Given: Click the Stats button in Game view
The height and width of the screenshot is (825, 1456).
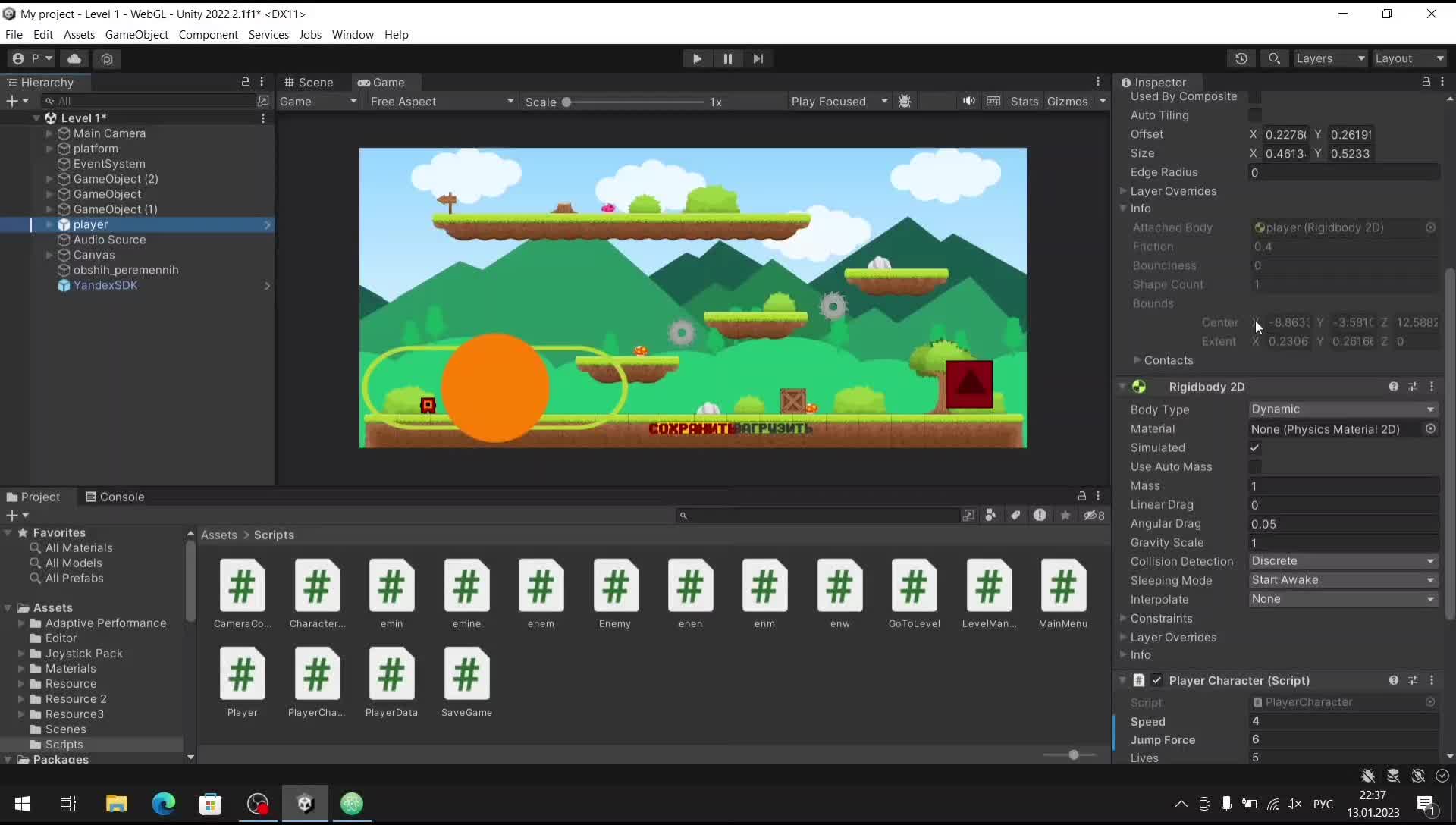Looking at the screenshot, I should pos(1024,101).
